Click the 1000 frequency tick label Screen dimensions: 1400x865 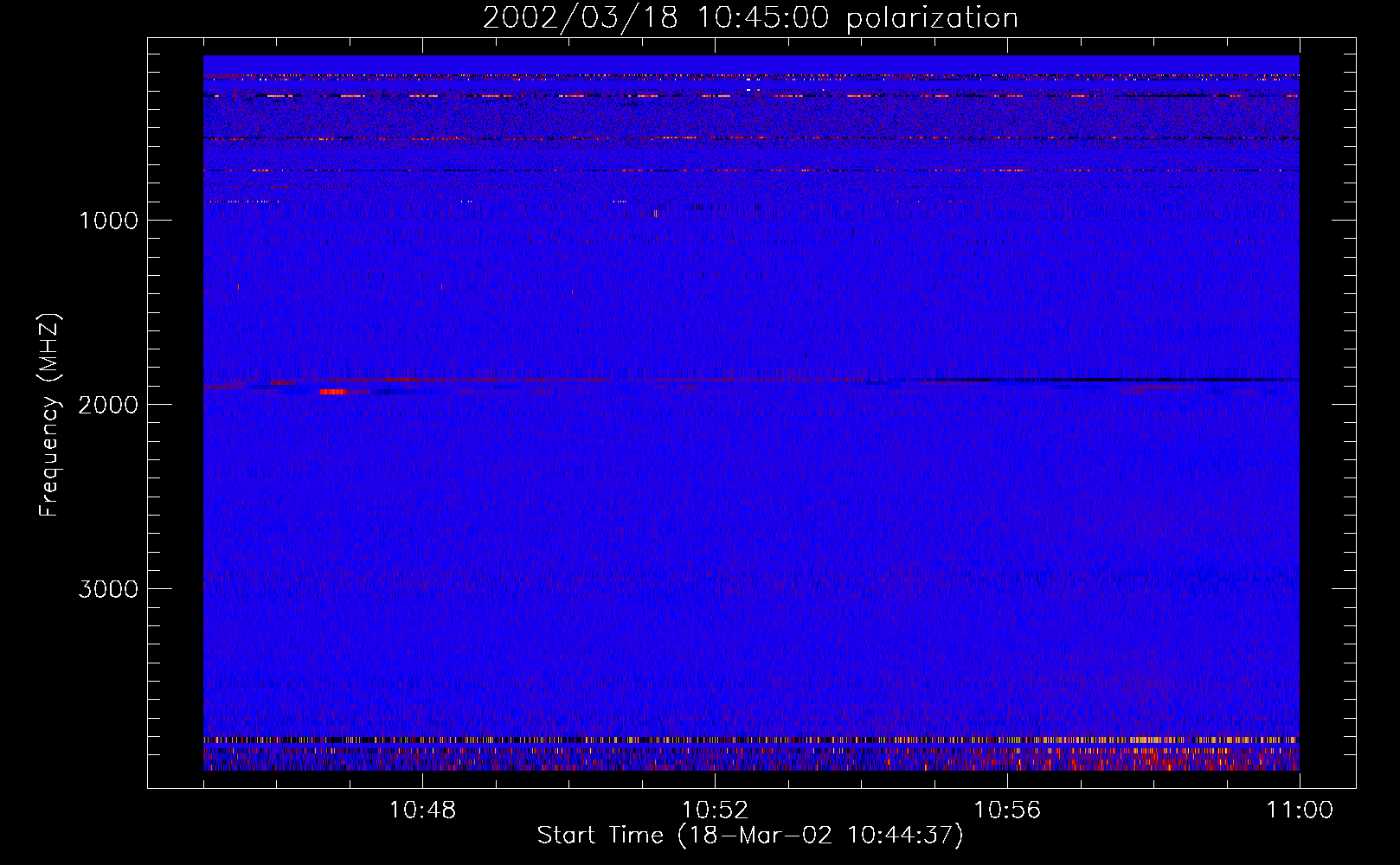[108, 221]
